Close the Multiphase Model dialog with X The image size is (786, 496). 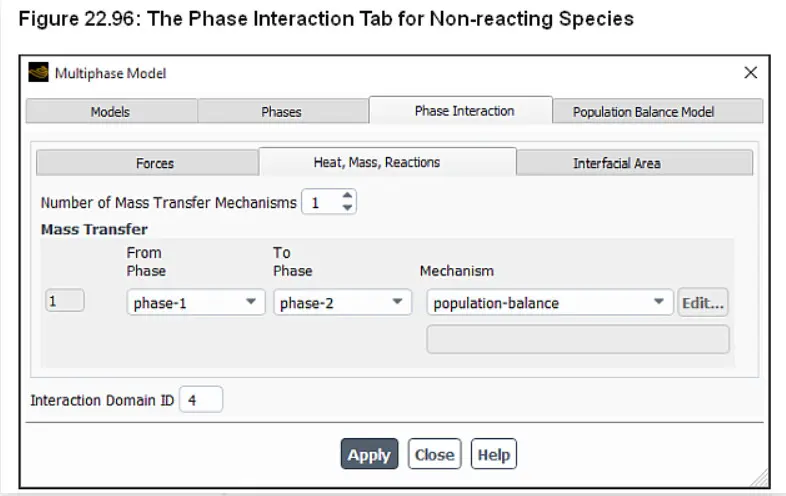[x=750, y=73]
